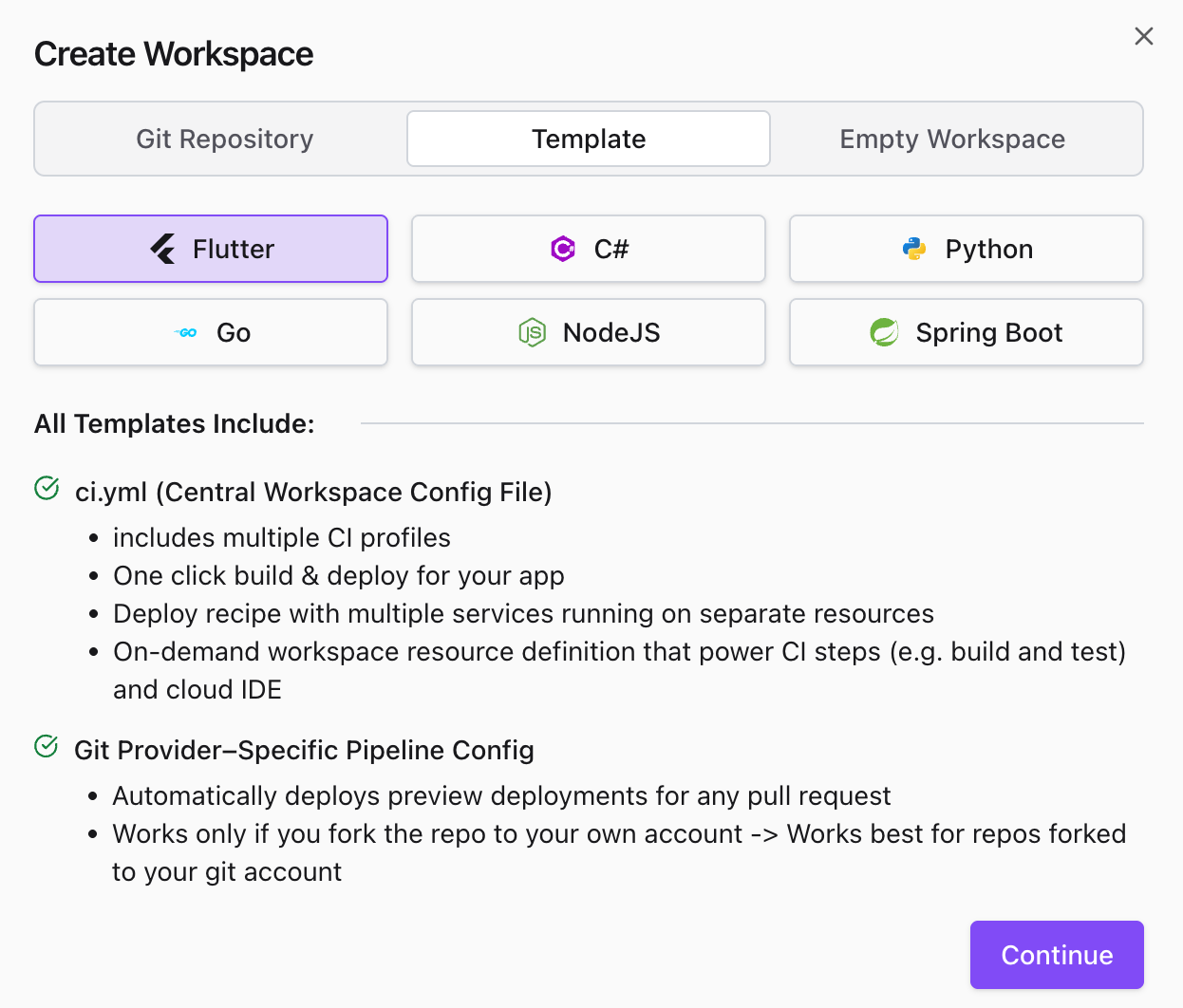Select the NodeJS template label
This screenshot has height=1008, width=1183.
[x=611, y=332]
